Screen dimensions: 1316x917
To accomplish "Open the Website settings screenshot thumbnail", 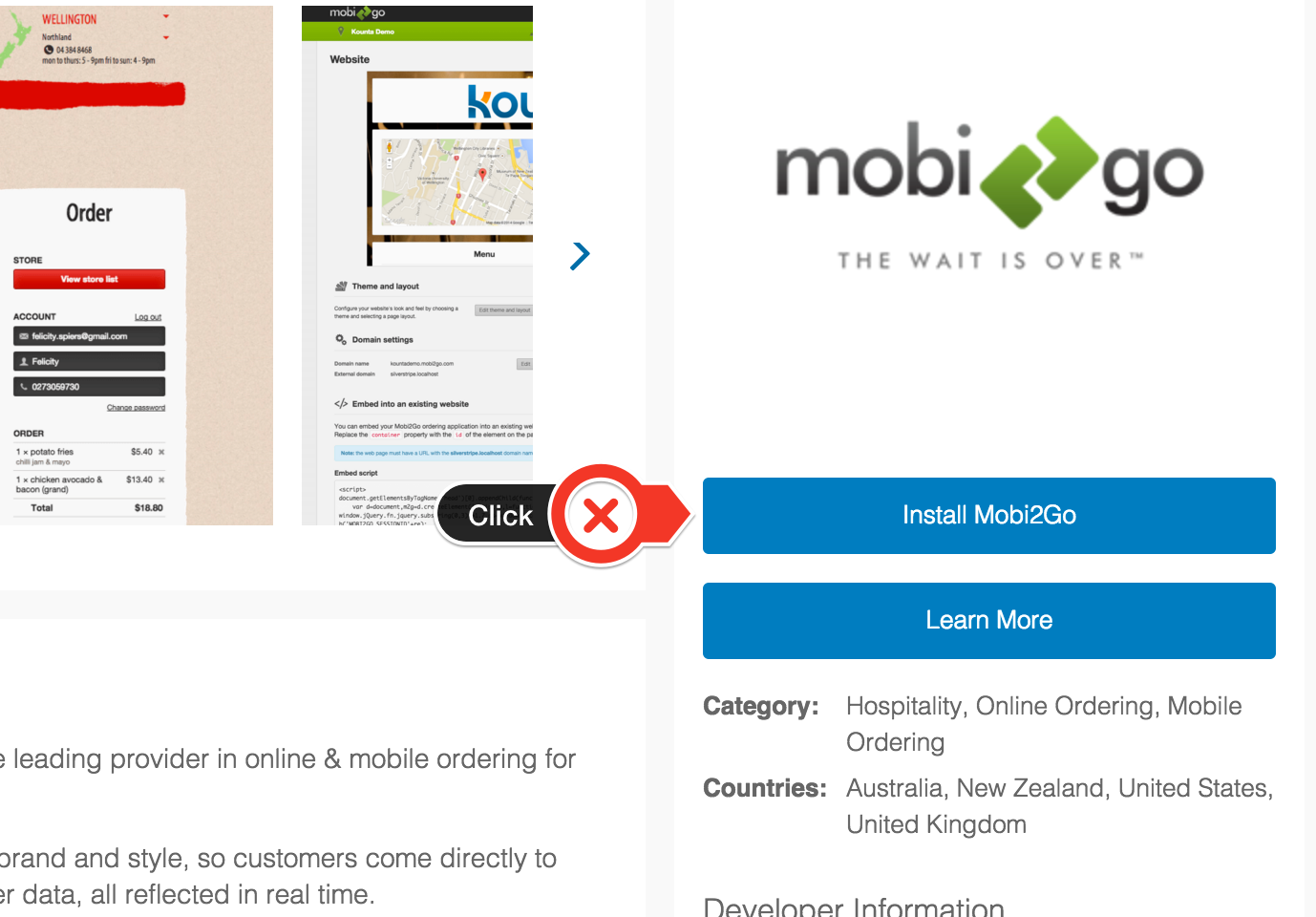I will (417, 266).
